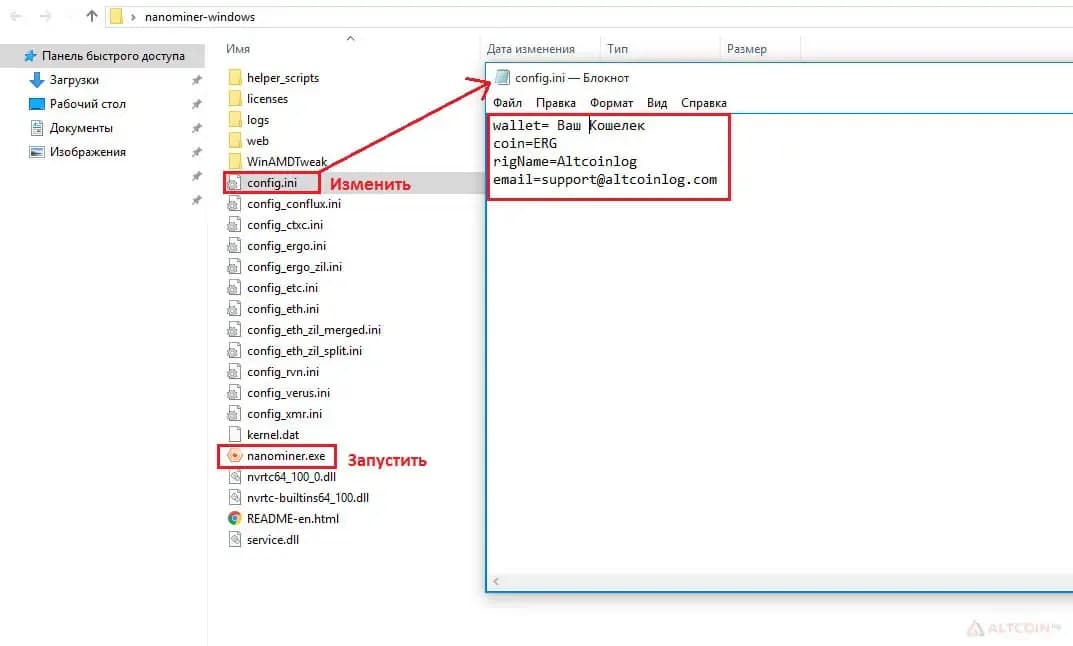The height and width of the screenshot is (646, 1073).
Task: Click the email=support@altcoinlog.com line
Action: (x=605, y=179)
